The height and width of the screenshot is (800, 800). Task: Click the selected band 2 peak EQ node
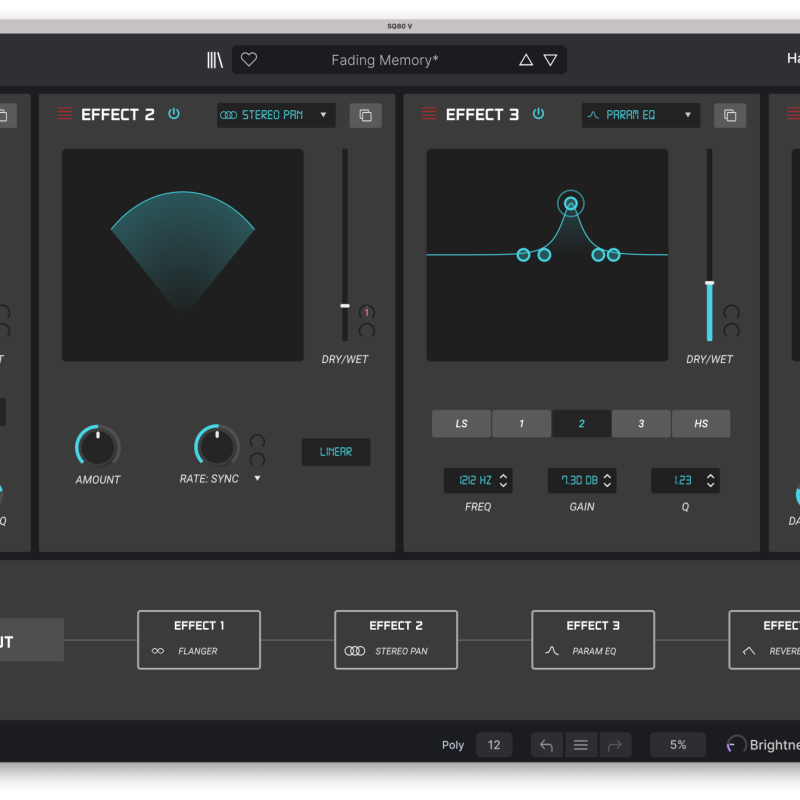click(571, 204)
